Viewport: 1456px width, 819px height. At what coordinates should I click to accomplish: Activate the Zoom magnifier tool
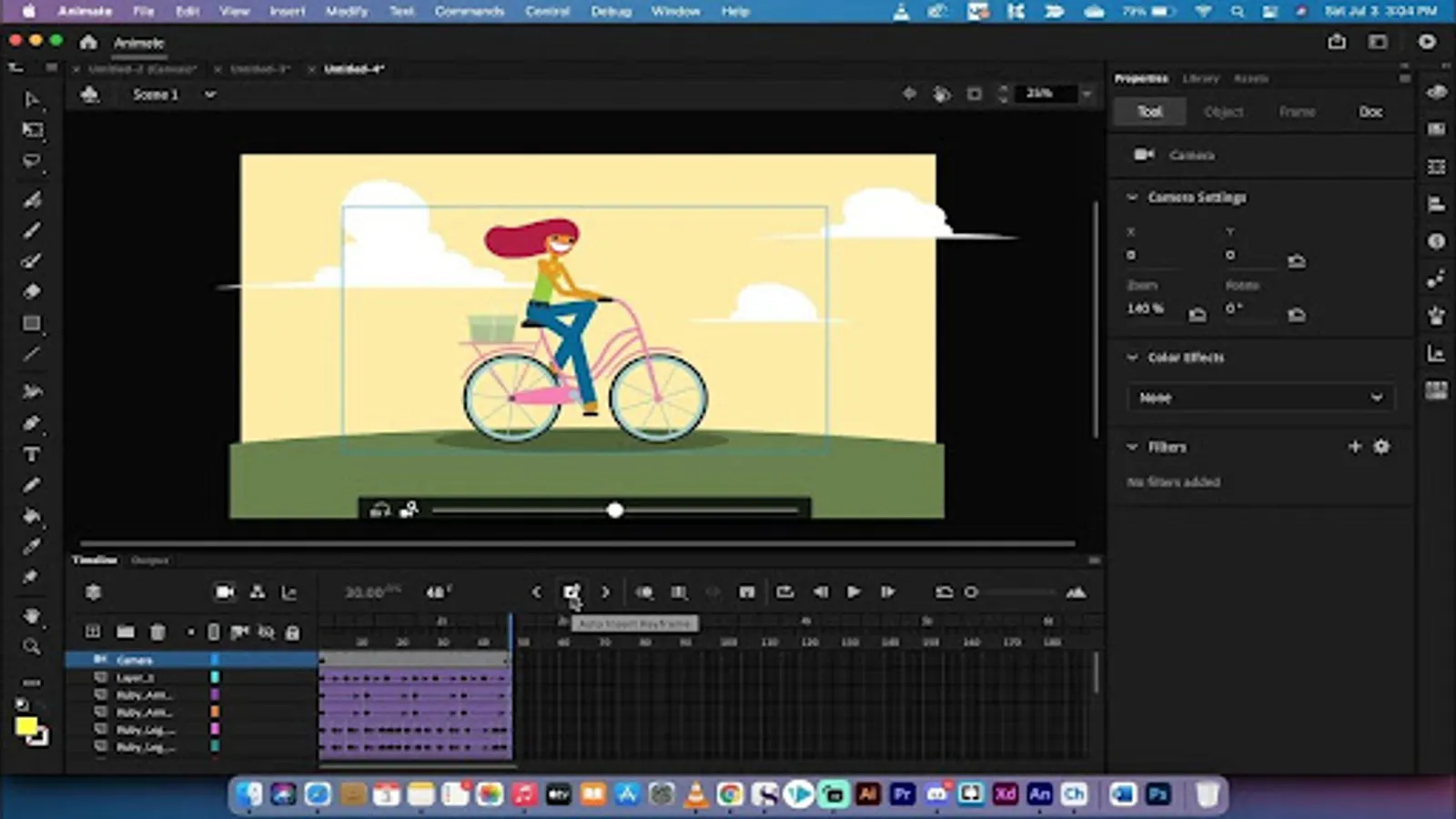pyautogui.click(x=32, y=647)
